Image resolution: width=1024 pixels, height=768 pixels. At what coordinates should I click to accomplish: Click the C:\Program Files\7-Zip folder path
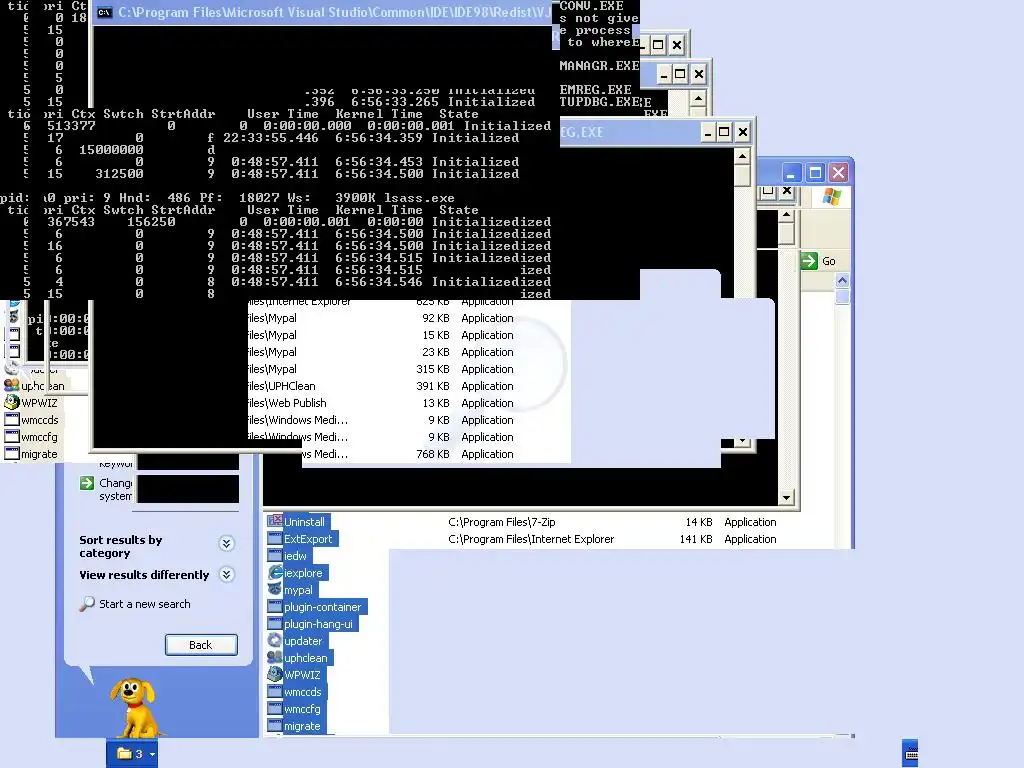(x=502, y=522)
